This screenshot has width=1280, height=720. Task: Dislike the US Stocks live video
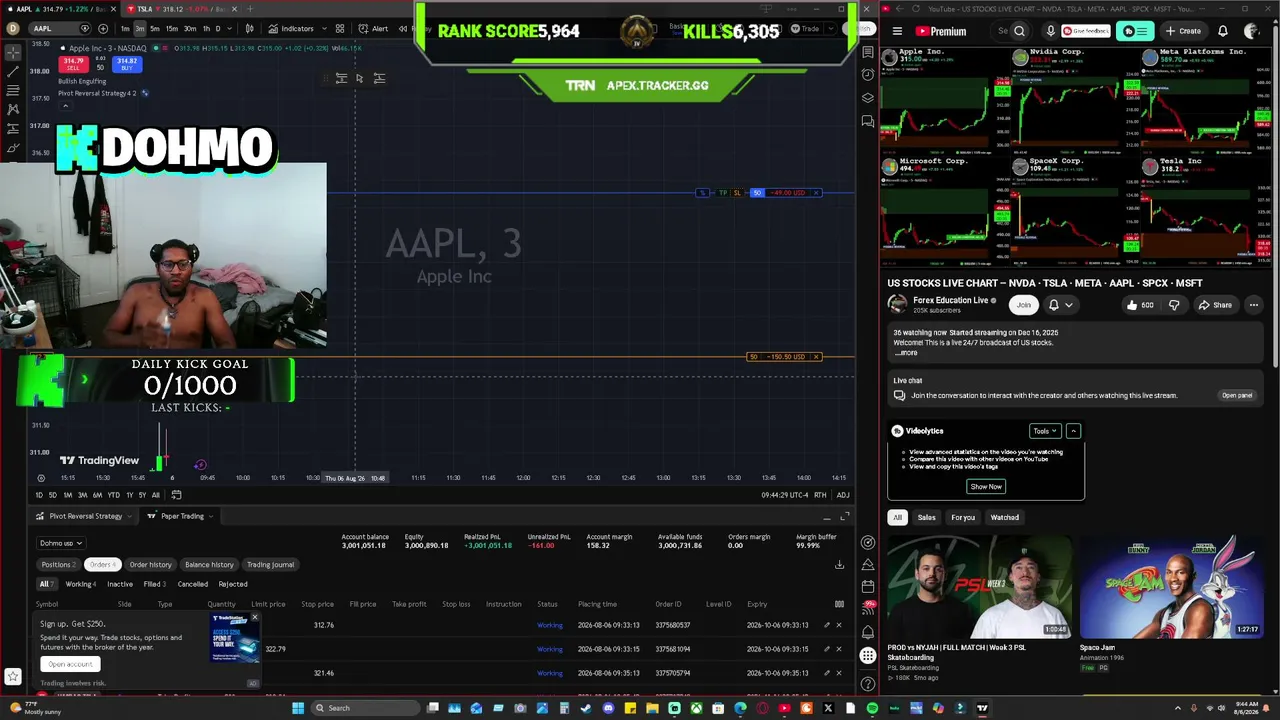[x=1174, y=305]
